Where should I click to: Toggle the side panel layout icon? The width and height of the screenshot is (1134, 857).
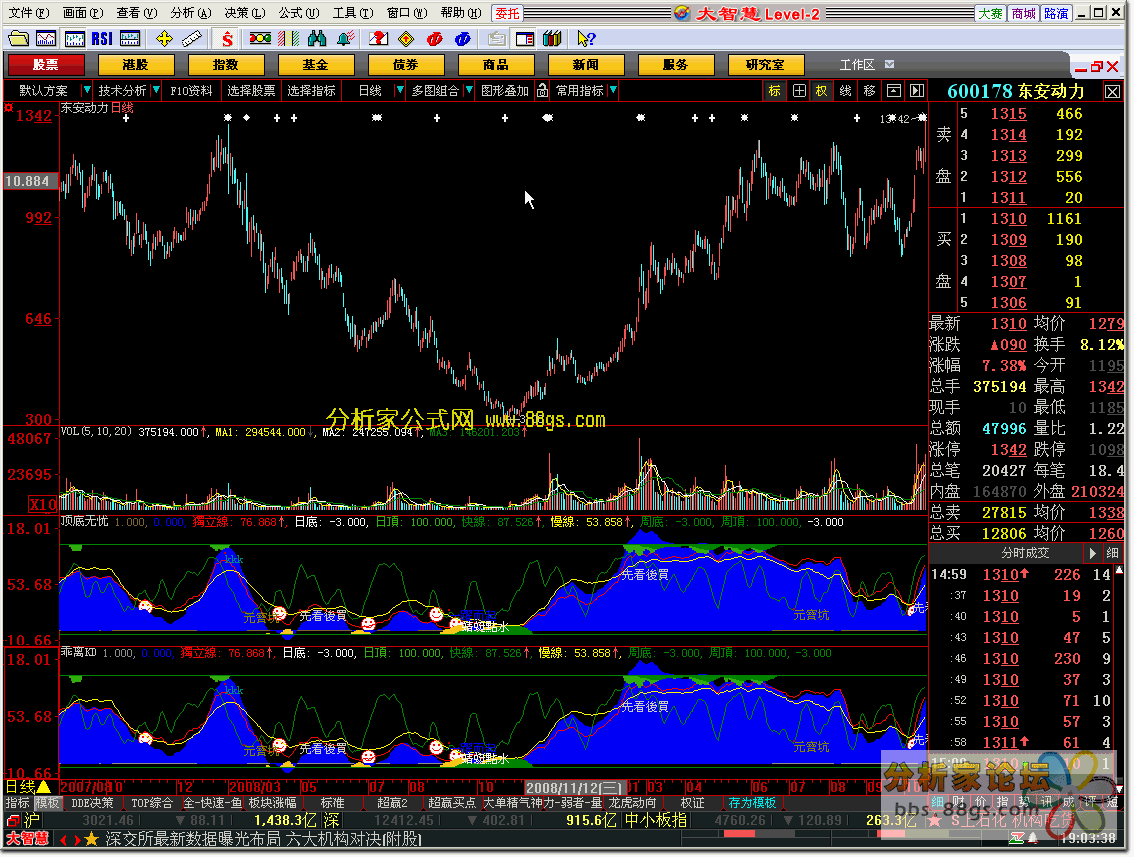[x=524, y=38]
